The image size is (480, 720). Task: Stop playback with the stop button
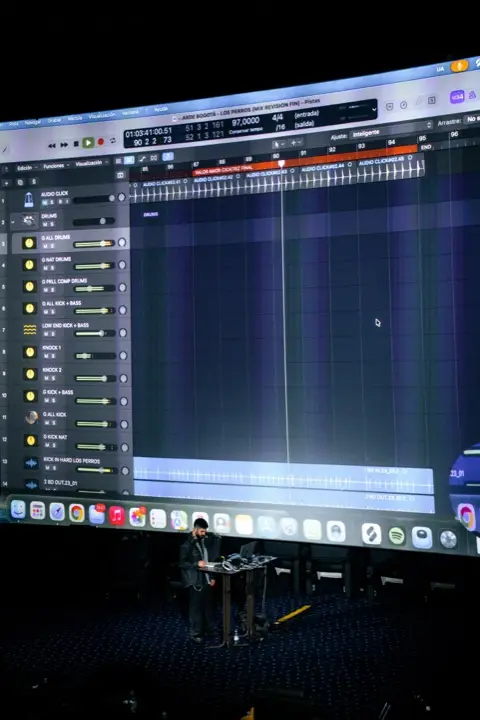tap(76, 144)
